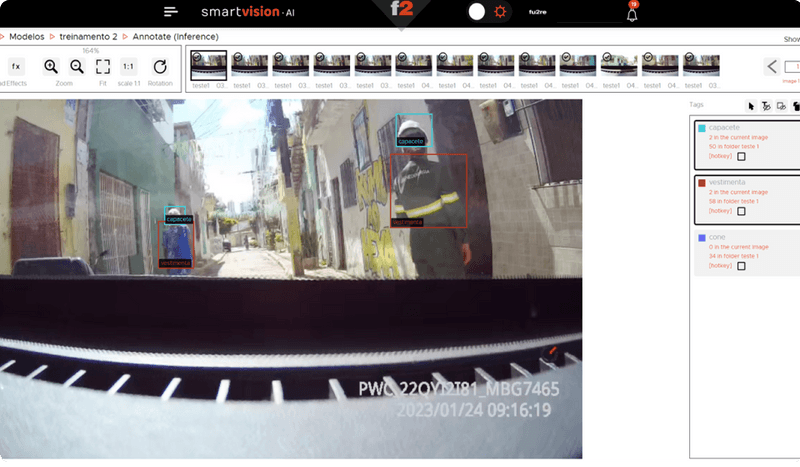800x467 pixels.
Task: Select the pointer tool in Tags panel
Action: click(751, 105)
